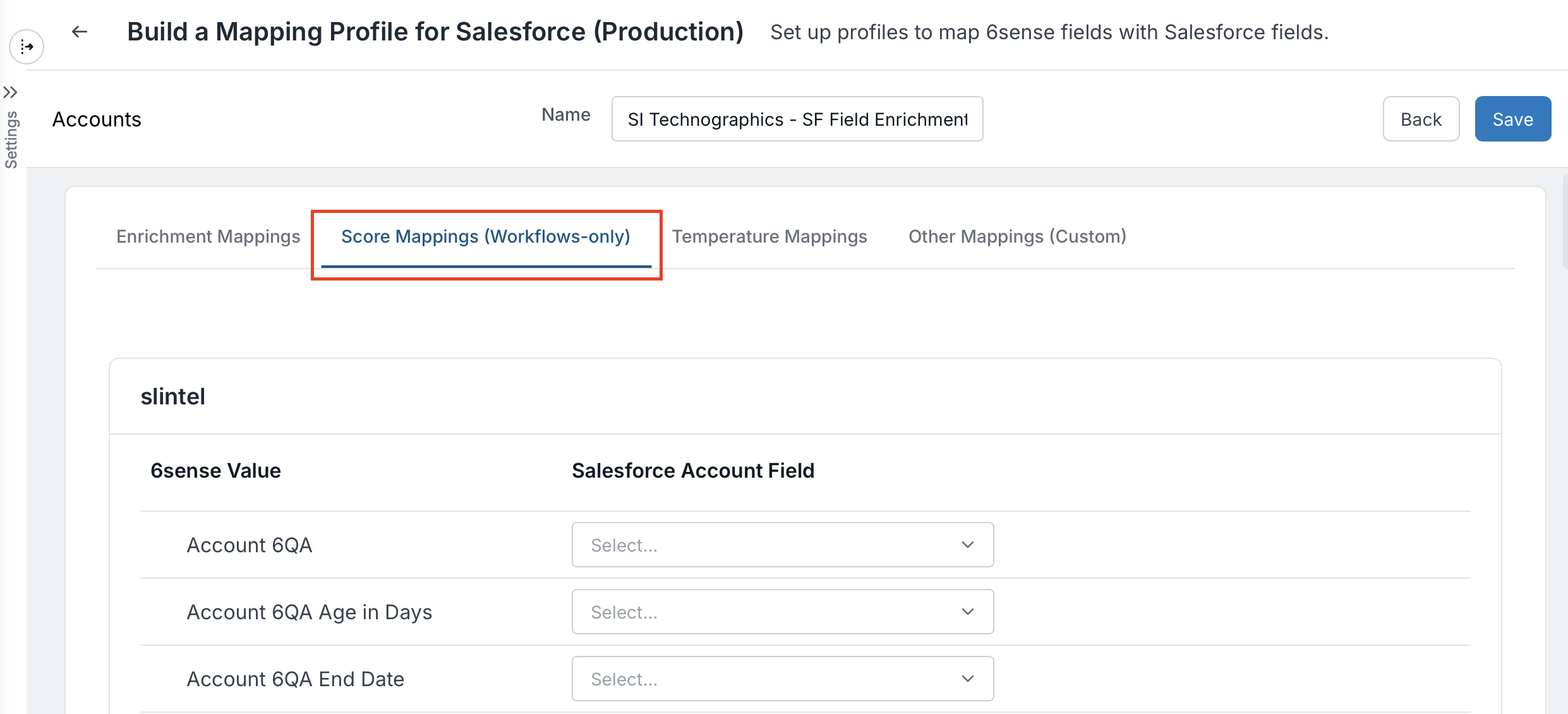Click the 6sense Value column header
Image resolution: width=1568 pixels, height=714 pixels.
coord(215,471)
